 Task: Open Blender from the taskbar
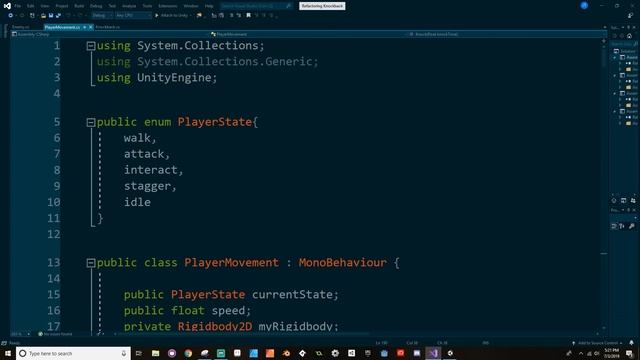click(286, 353)
